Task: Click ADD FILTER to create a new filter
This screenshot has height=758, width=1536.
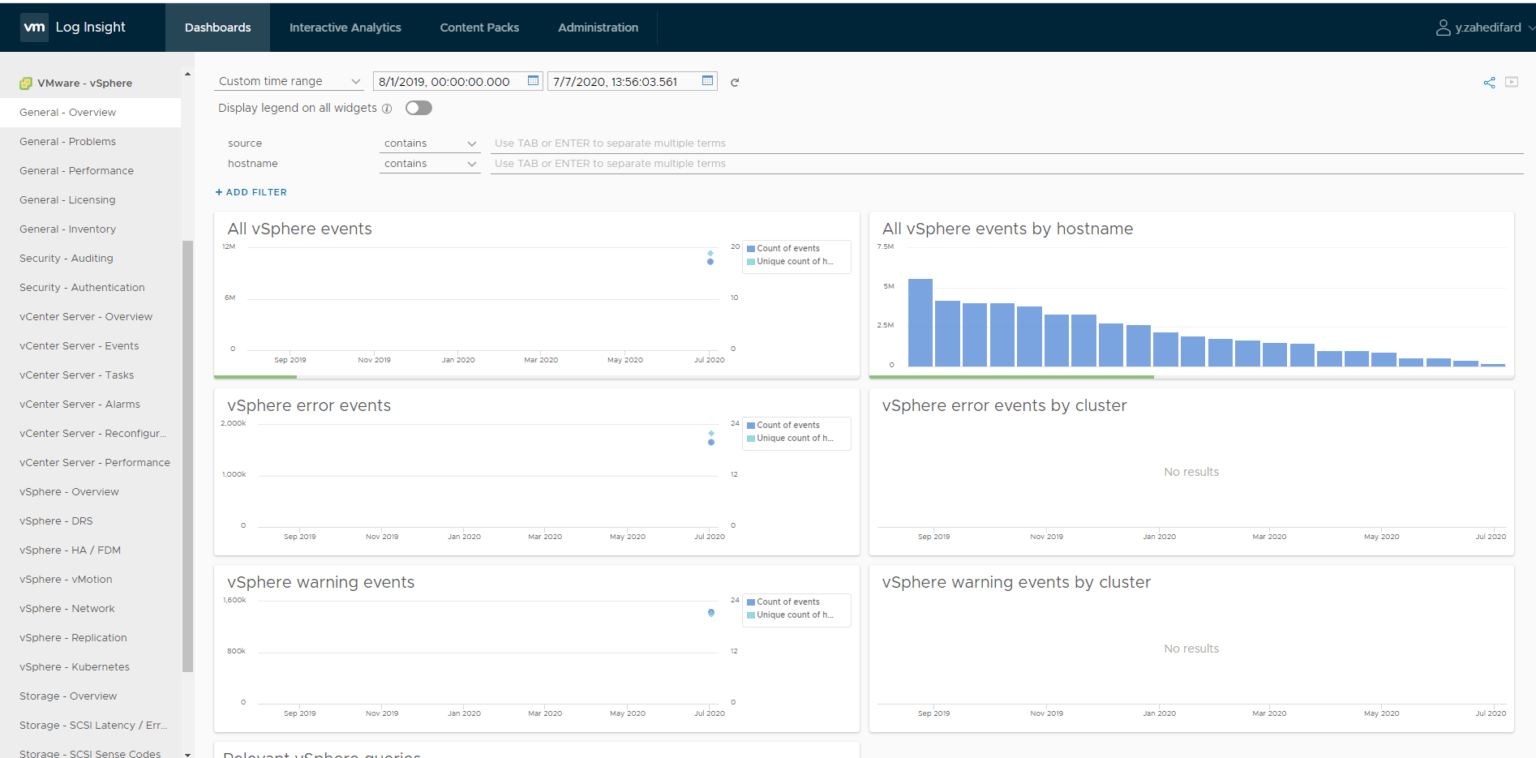Action: point(250,191)
